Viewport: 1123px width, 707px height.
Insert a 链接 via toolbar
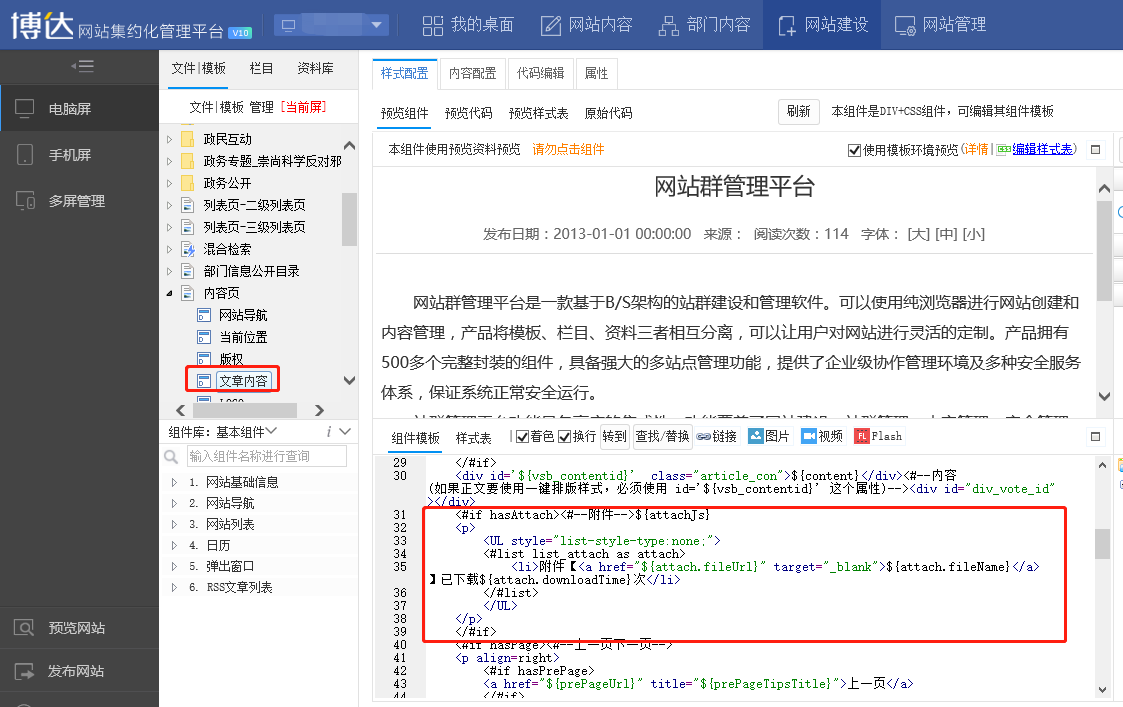point(717,436)
